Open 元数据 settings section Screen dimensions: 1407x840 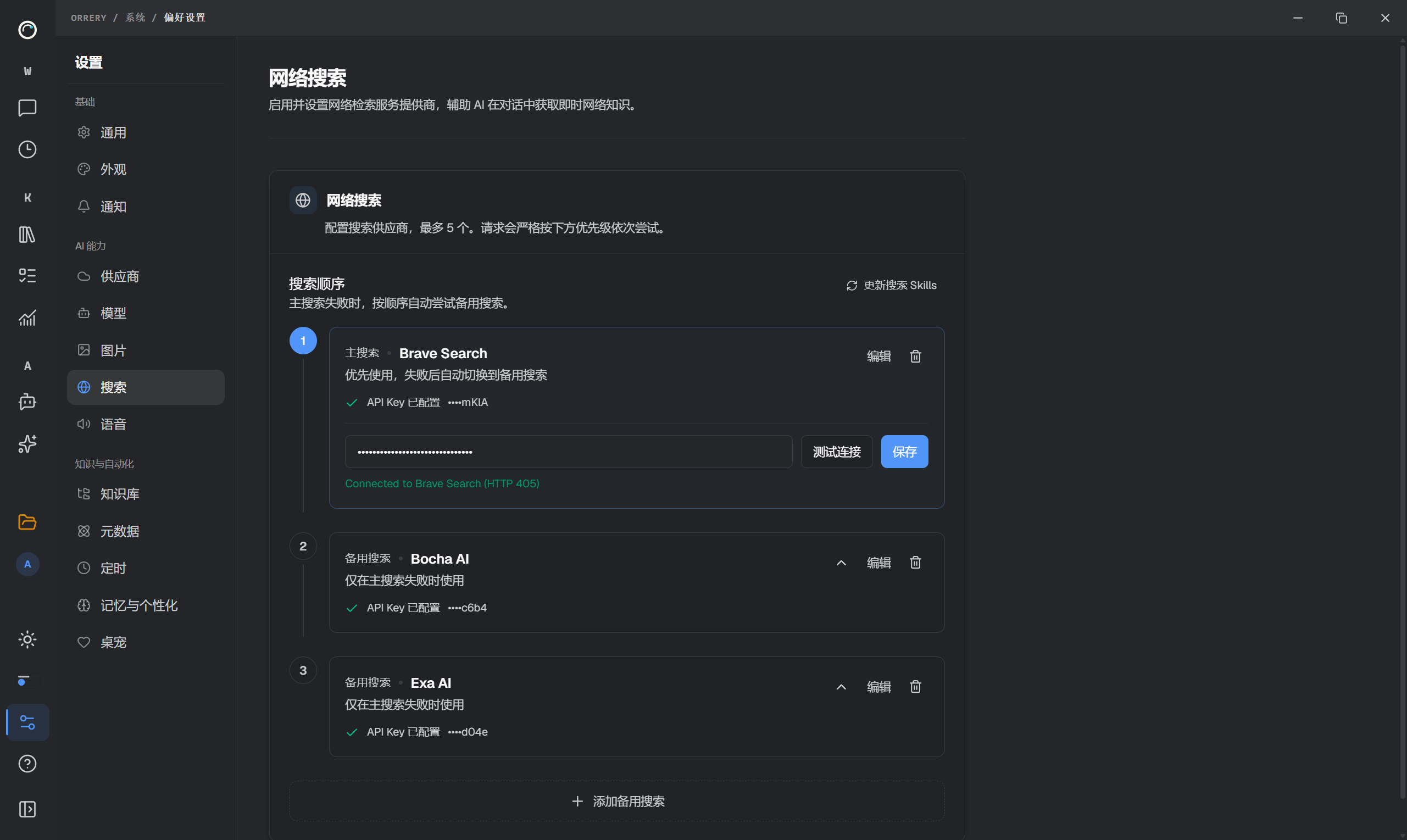pyautogui.click(x=146, y=531)
